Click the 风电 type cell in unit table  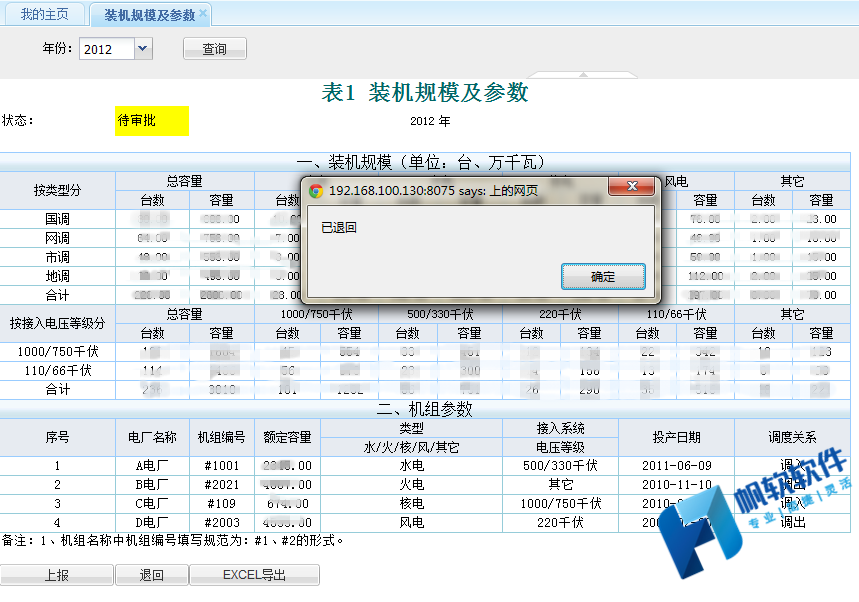411,523
